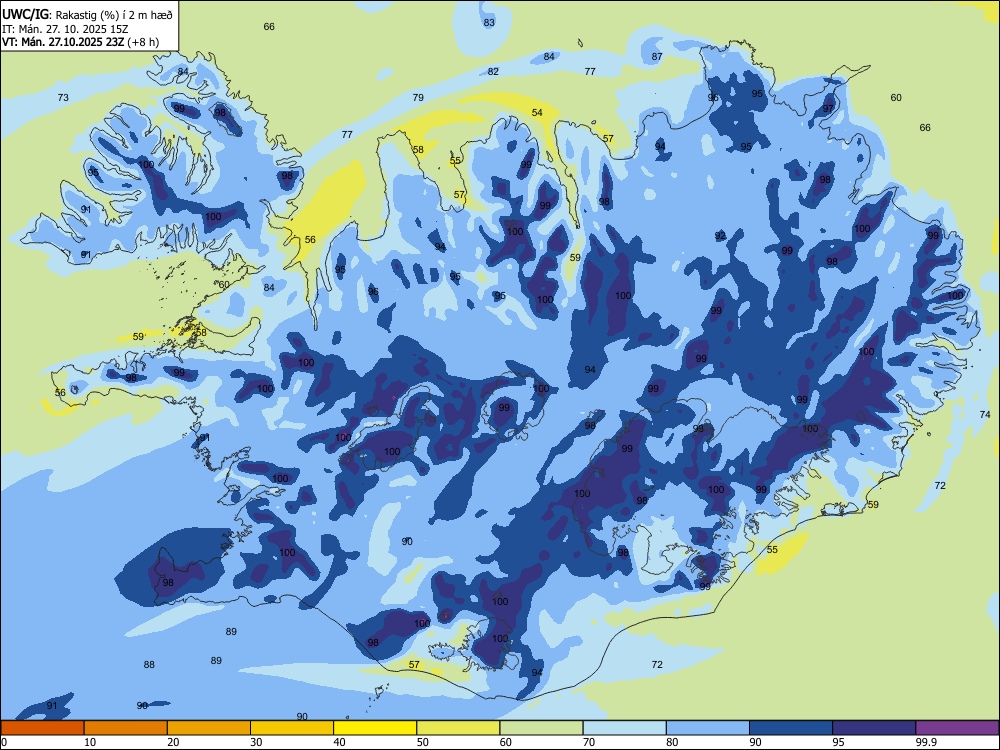Click the humidity value 83 on the map

489,22
